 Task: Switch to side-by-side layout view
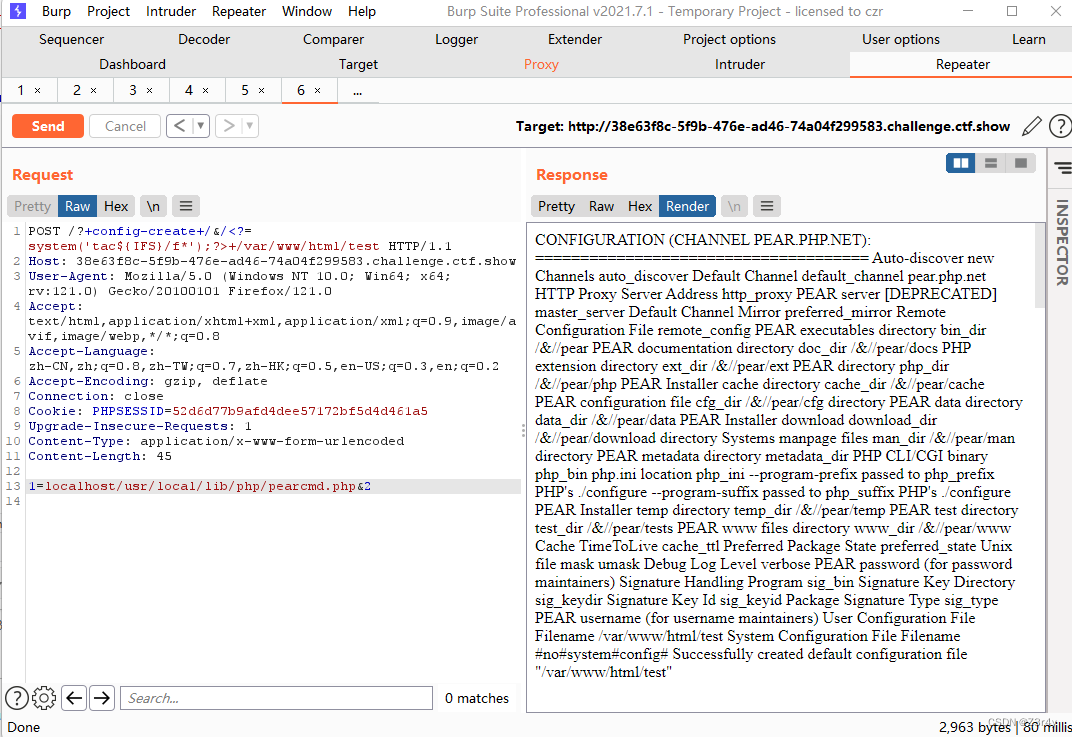[961, 163]
